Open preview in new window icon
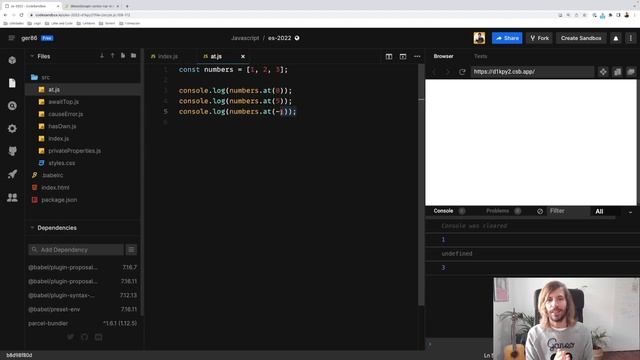The image size is (640, 360). (x=631, y=72)
